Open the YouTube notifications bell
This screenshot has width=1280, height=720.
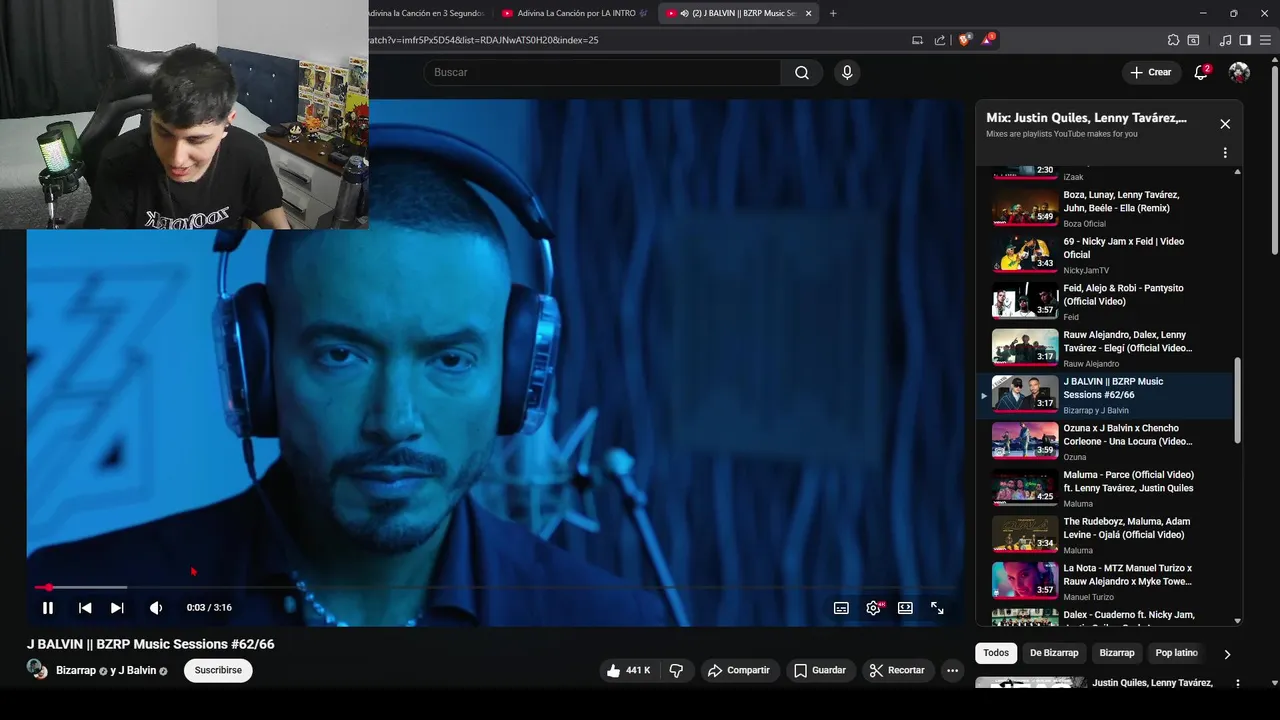(1202, 72)
